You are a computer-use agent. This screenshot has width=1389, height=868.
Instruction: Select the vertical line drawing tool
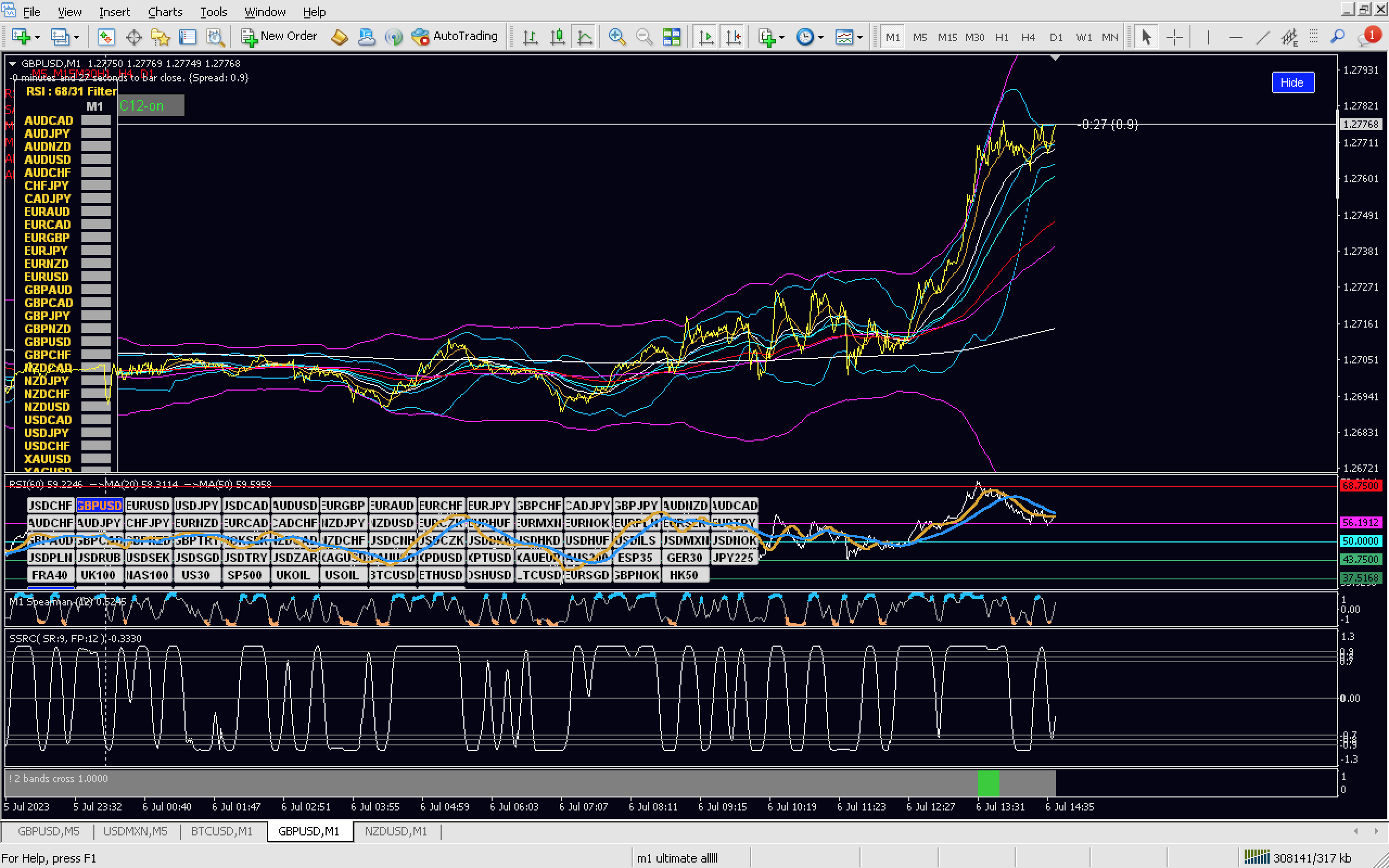coord(1208,37)
